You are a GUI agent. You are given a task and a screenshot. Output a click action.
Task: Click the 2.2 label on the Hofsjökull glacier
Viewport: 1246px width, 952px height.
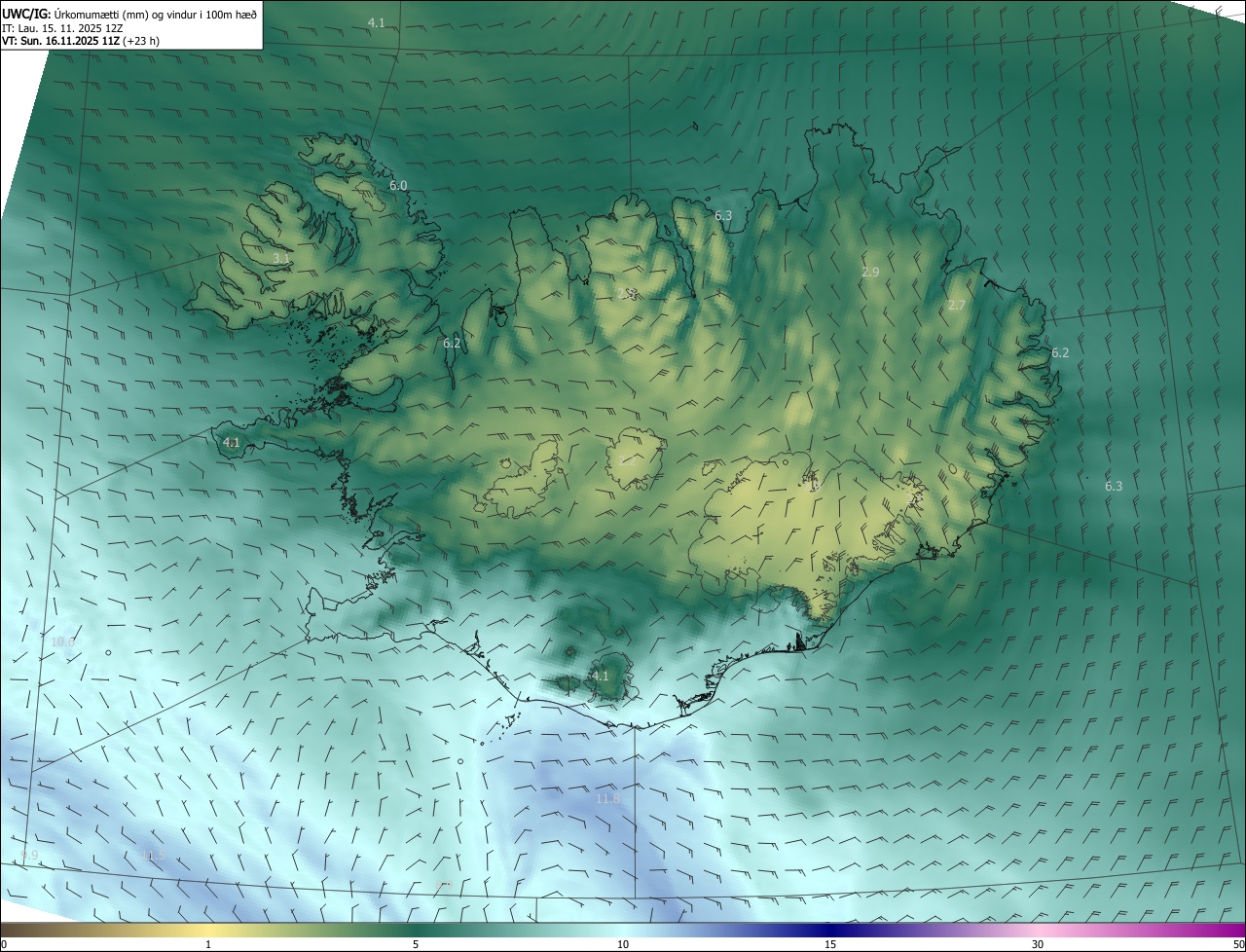(628, 460)
